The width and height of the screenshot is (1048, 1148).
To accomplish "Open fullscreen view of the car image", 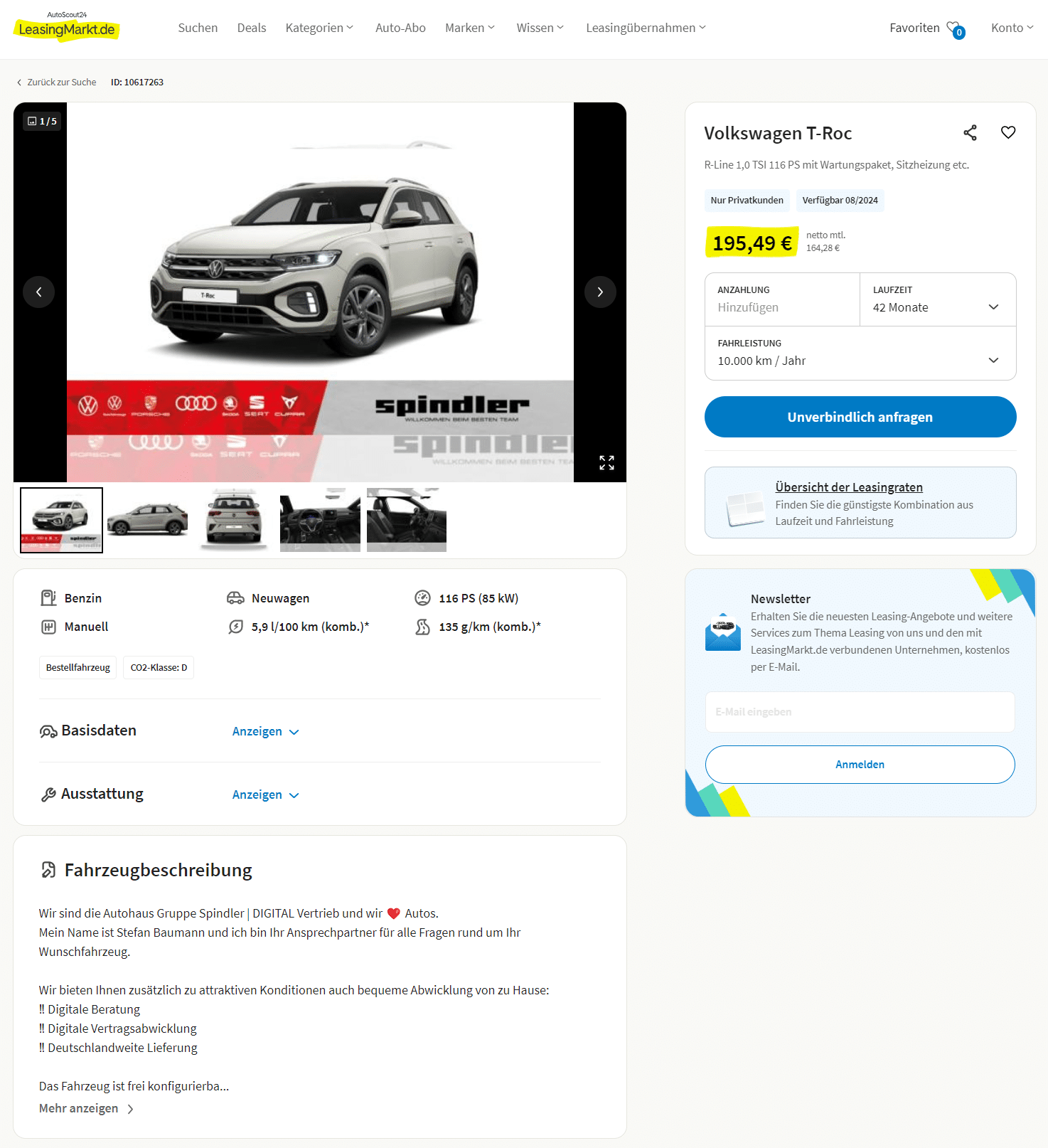I will tap(606, 463).
